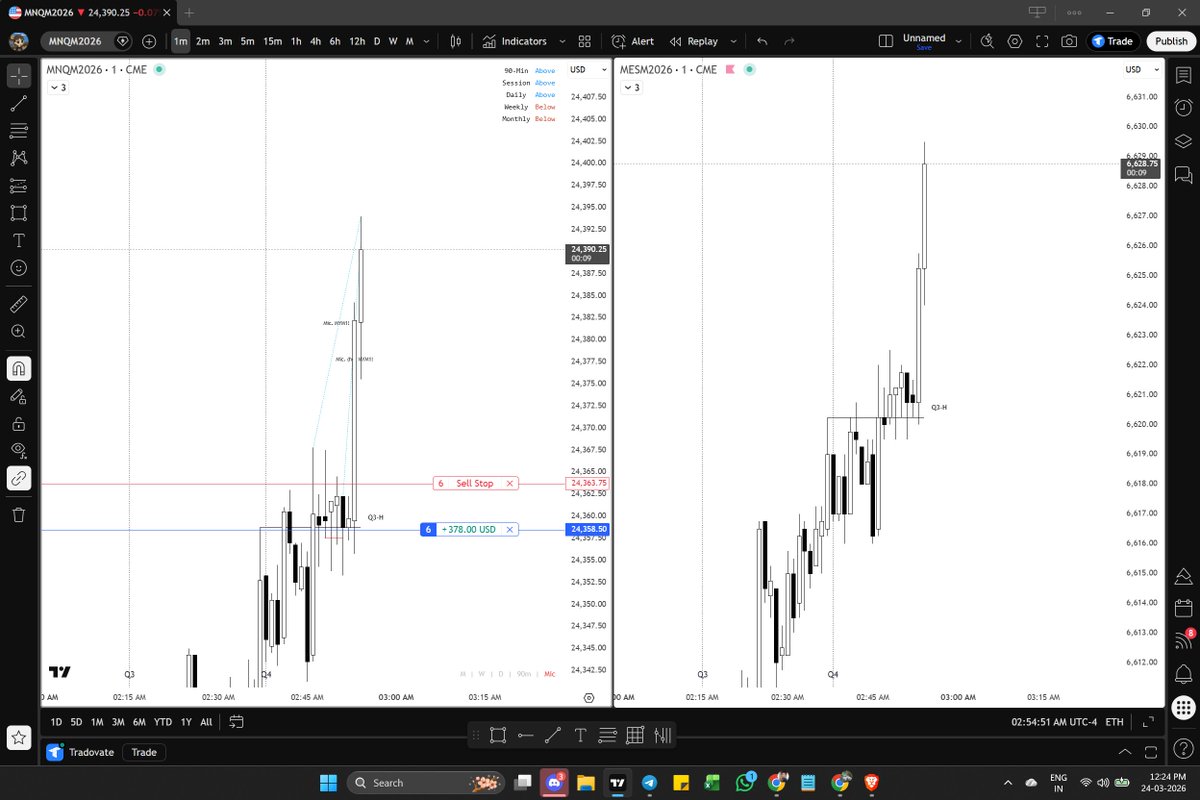Screen dimensions: 1200x800
Task: Open favorites star at toolbar bottom
Action: pos(18,738)
